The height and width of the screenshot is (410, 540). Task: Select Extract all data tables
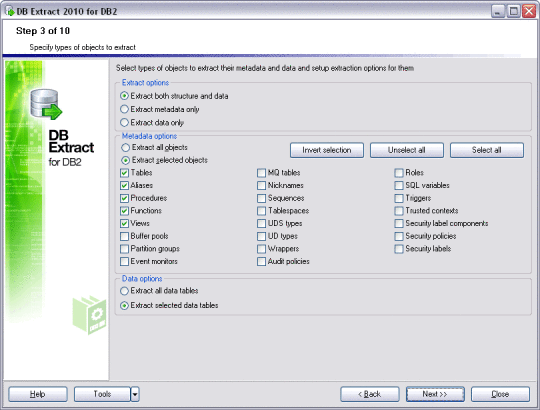click(x=124, y=291)
